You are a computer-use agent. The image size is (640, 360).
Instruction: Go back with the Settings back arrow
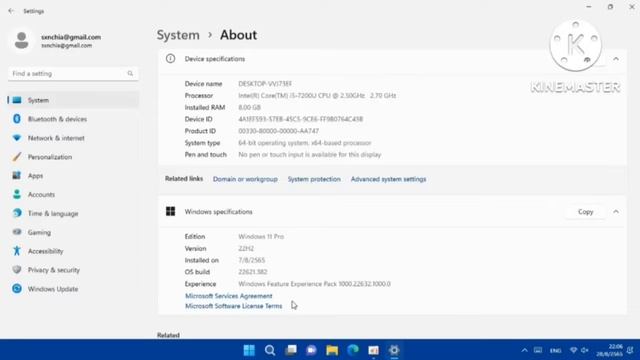(x=11, y=11)
